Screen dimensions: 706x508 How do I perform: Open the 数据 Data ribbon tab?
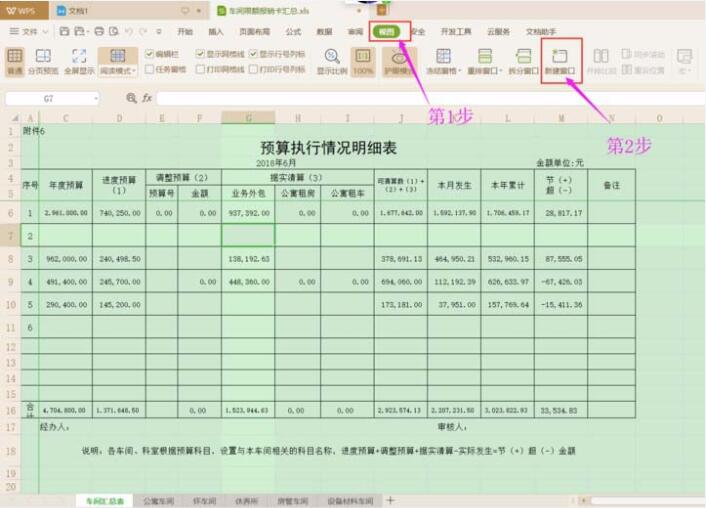pos(324,32)
